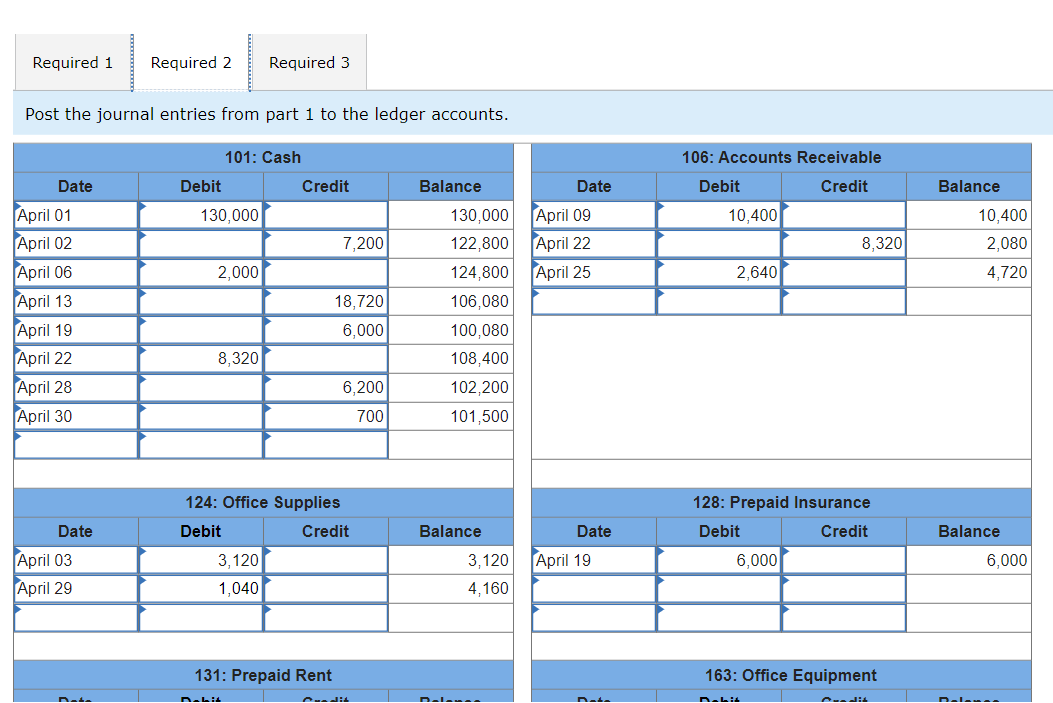1053x703 pixels.
Task: Select the 8,320 debit cell for April 22
Action: (x=200, y=358)
